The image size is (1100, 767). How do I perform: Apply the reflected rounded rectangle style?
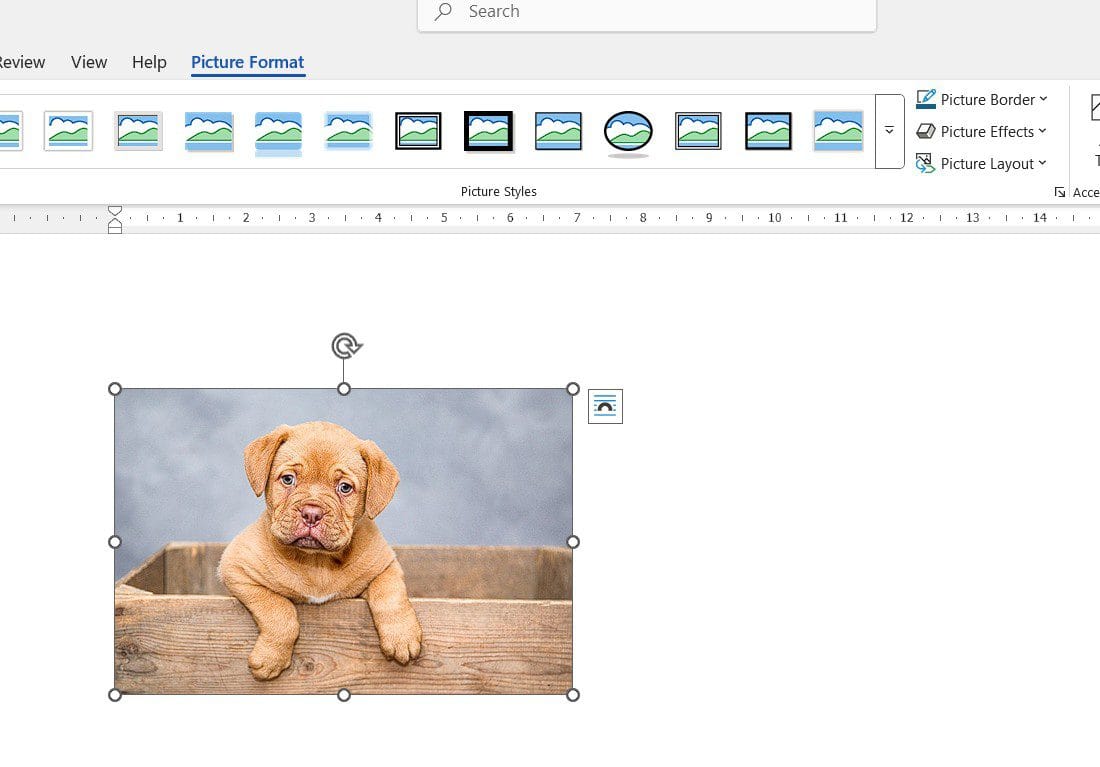[x=278, y=130]
